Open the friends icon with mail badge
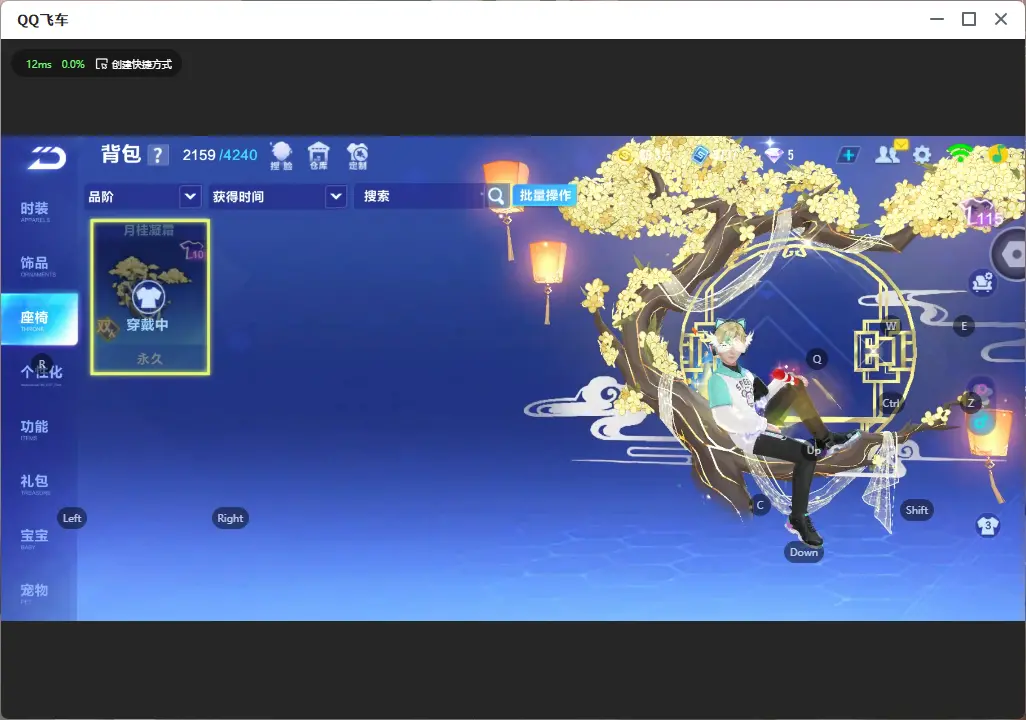This screenshot has height=720, width=1026. click(x=891, y=152)
